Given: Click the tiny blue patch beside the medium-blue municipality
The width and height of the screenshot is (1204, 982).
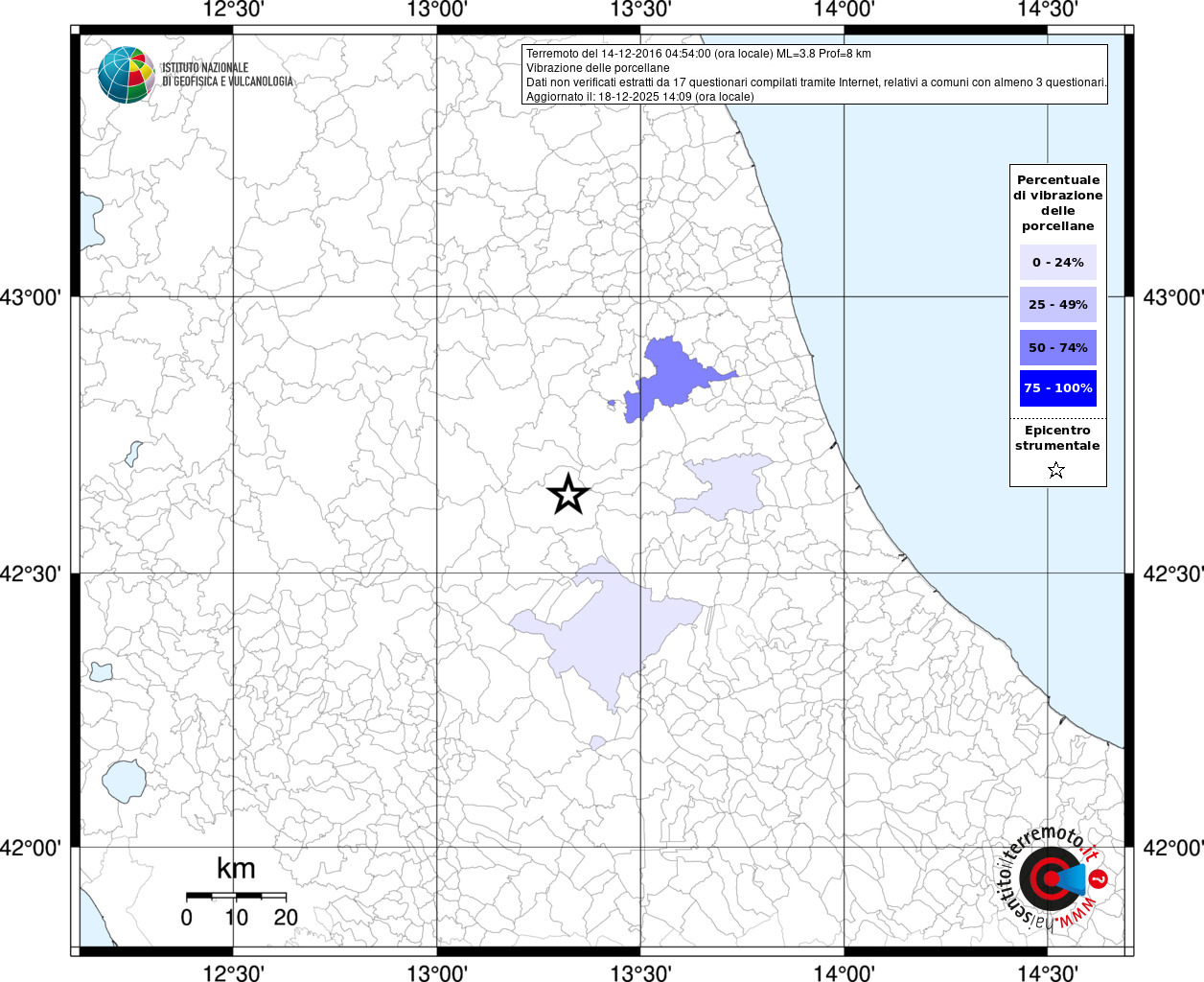Looking at the screenshot, I should (612, 404).
